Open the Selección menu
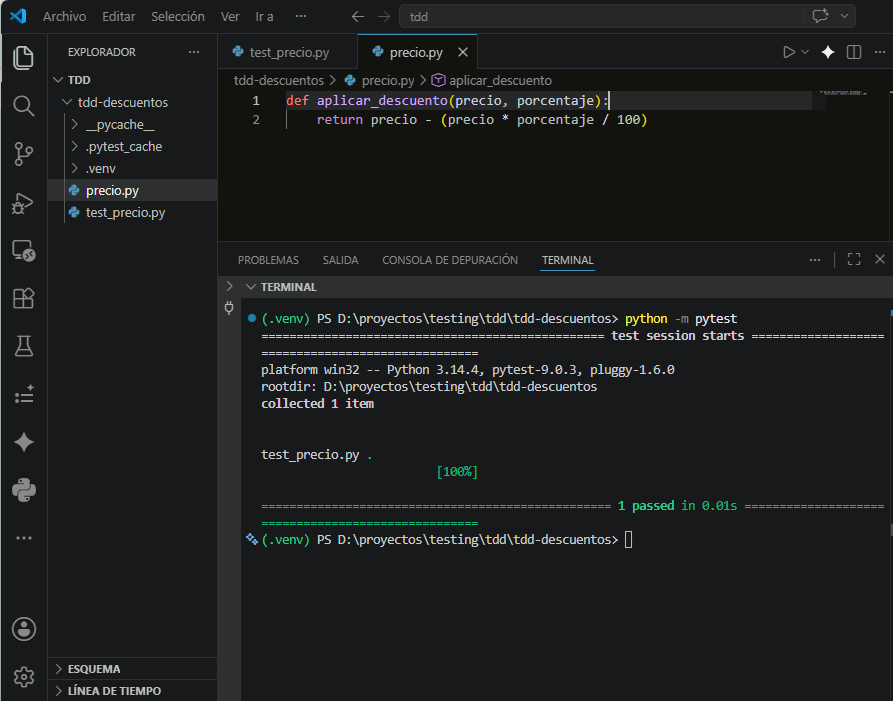Screen dimensions: 893x701 pyautogui.click(x=178, y=17)
